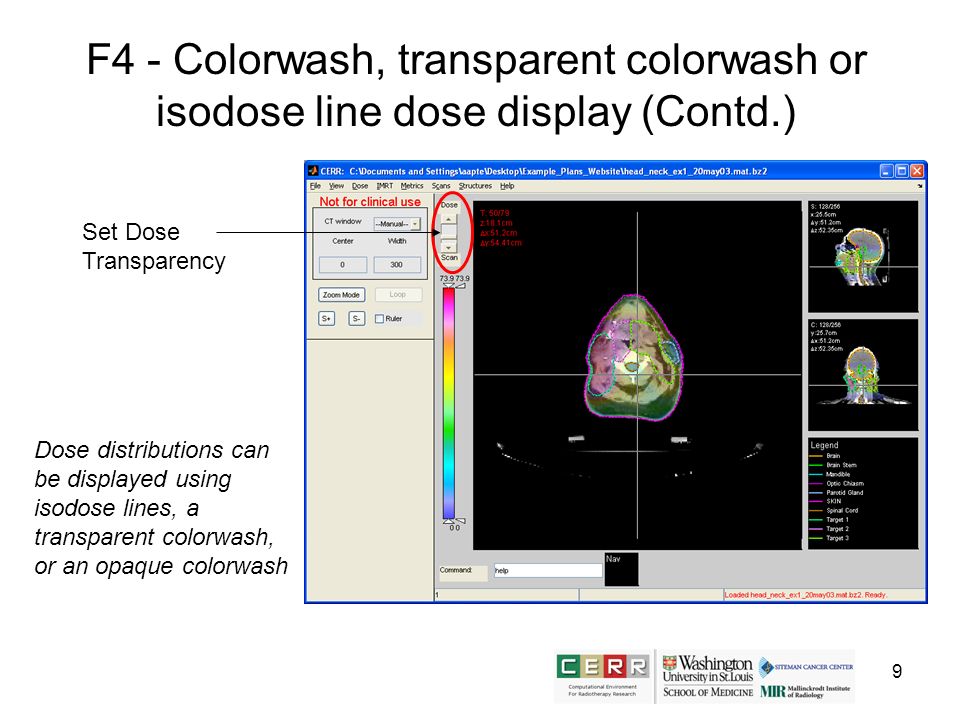
Task: Click the Parotid Gland legend entry
Action: (844, 493)
